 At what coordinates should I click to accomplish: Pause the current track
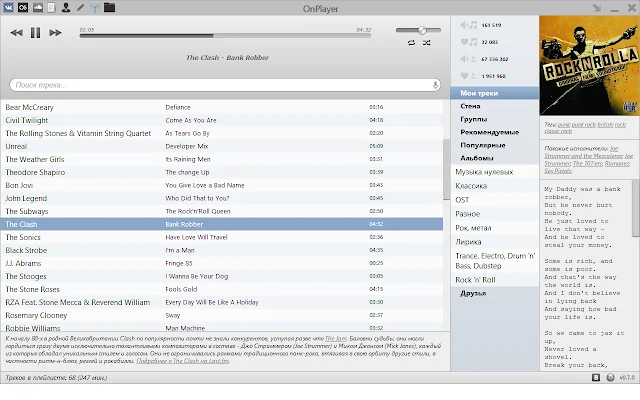click(x=36, y=33)
